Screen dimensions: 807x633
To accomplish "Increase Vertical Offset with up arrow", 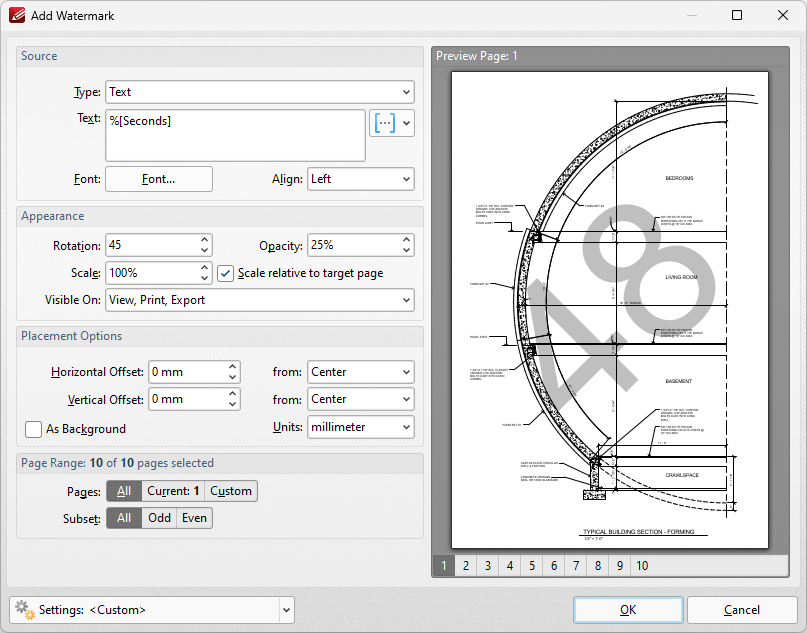I will coord(233,394).
